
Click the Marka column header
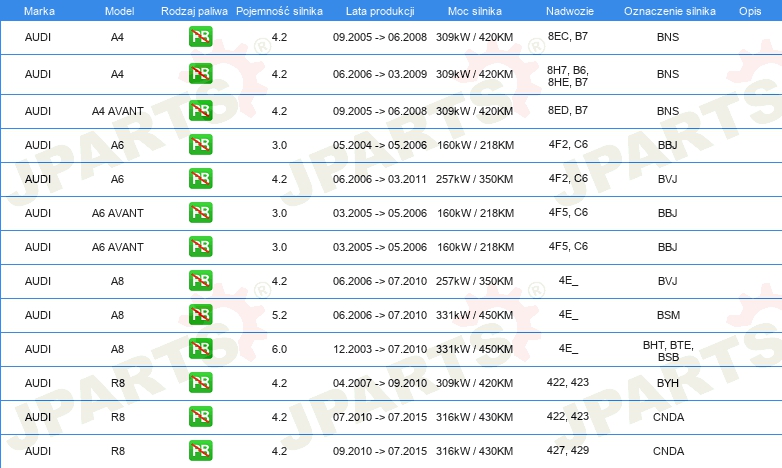point(39,11)
